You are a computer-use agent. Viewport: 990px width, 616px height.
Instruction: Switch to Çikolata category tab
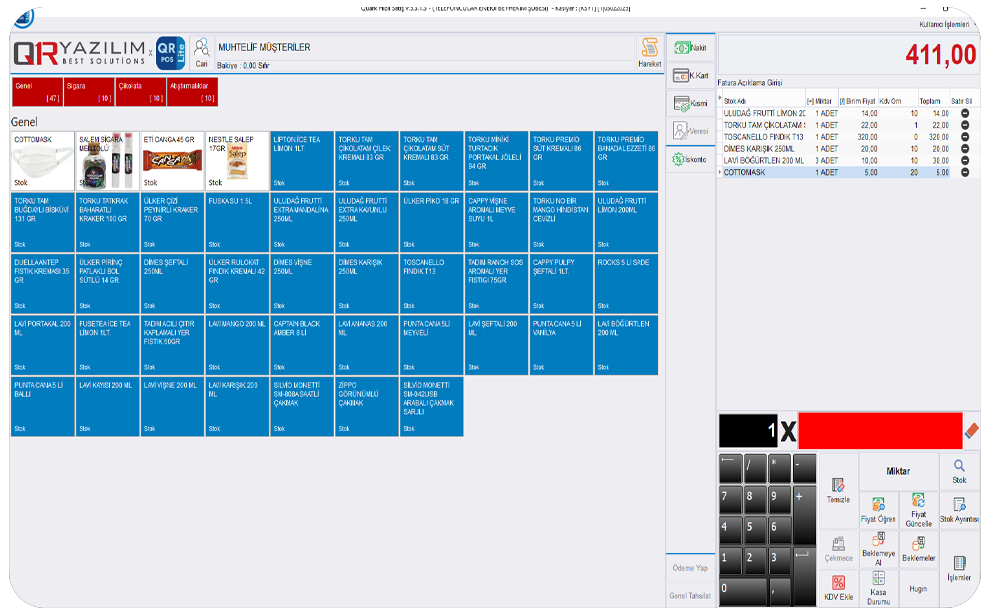[141, 92]
